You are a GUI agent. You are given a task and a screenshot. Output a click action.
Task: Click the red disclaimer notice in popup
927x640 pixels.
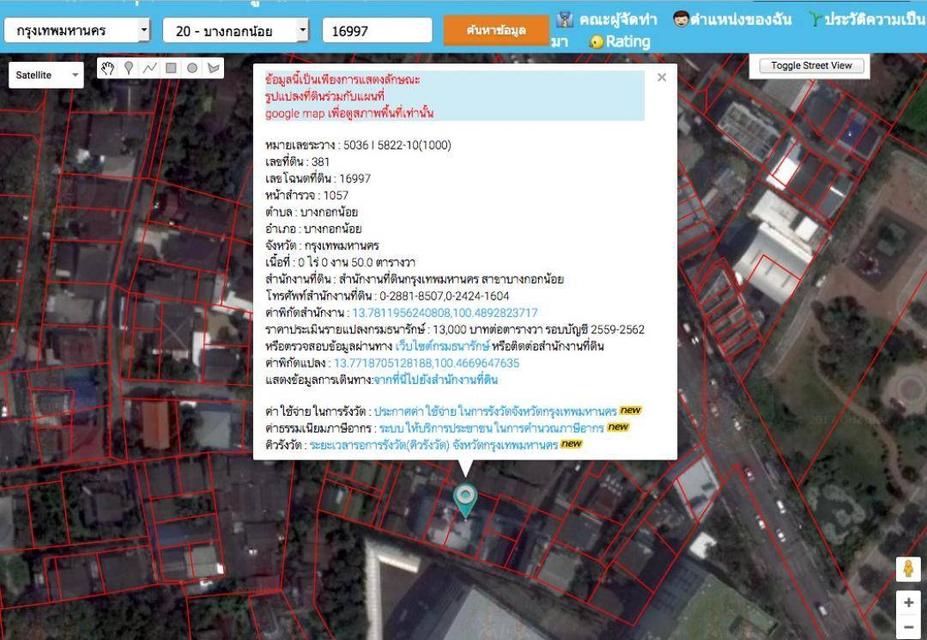pos(455,96)
